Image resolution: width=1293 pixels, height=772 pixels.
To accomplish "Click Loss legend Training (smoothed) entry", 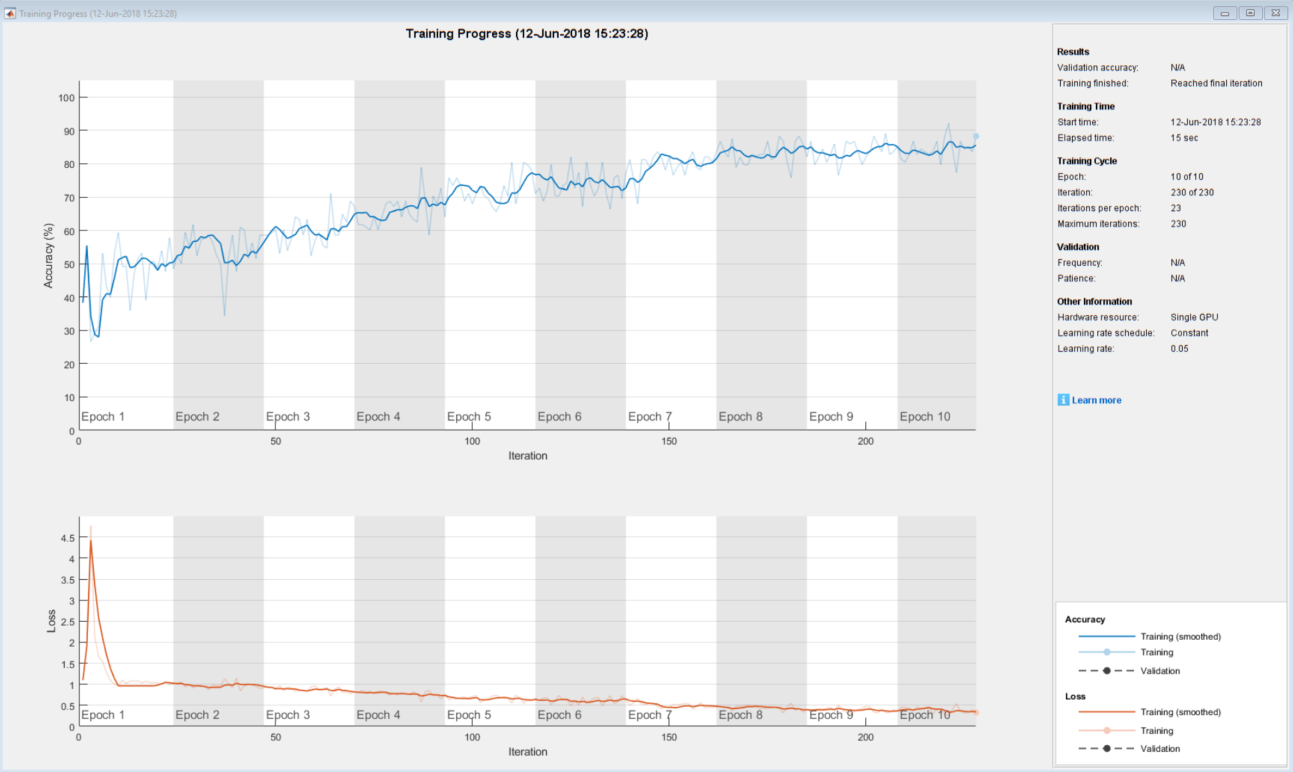I will [x=1150, y=712].
